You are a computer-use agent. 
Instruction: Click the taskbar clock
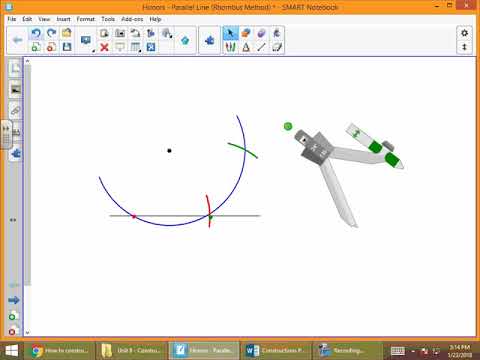459,351
